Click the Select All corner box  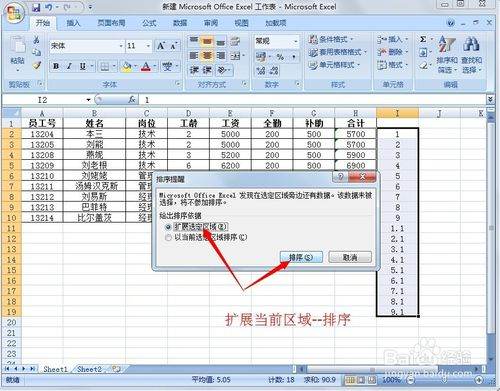11,113
